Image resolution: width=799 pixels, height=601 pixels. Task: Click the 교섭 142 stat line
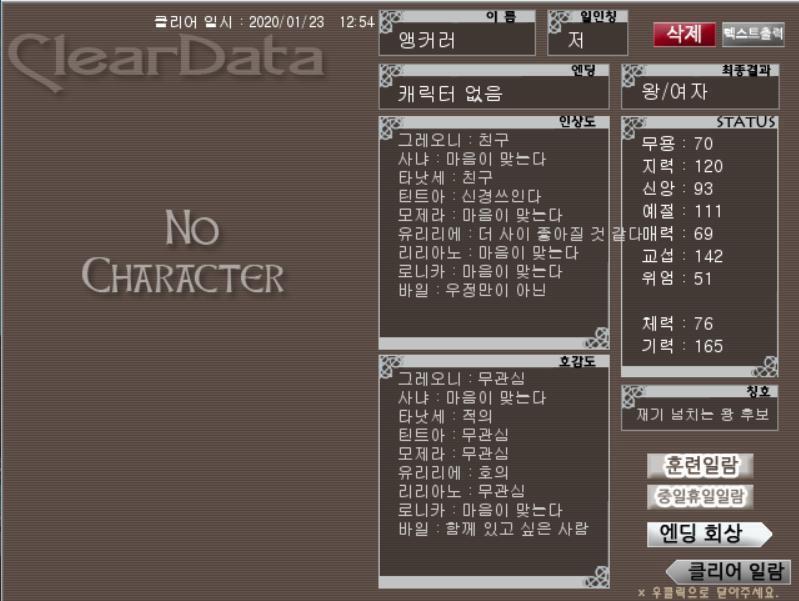point(682,256)
